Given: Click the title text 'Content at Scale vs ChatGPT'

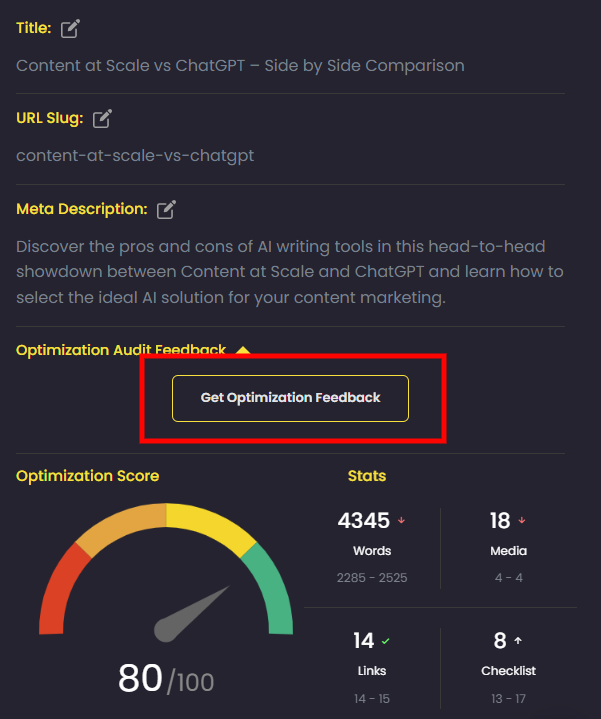Looking at the screenshot, I should click(240, 66).
